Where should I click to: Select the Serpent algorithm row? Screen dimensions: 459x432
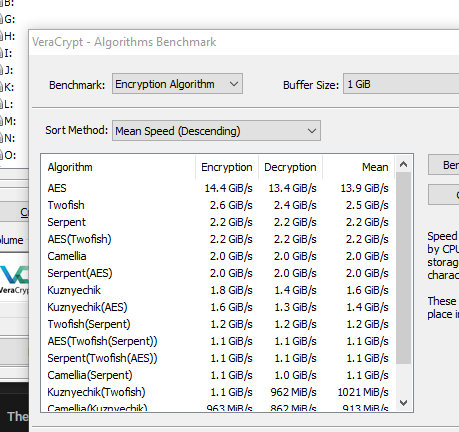point(218,222)
